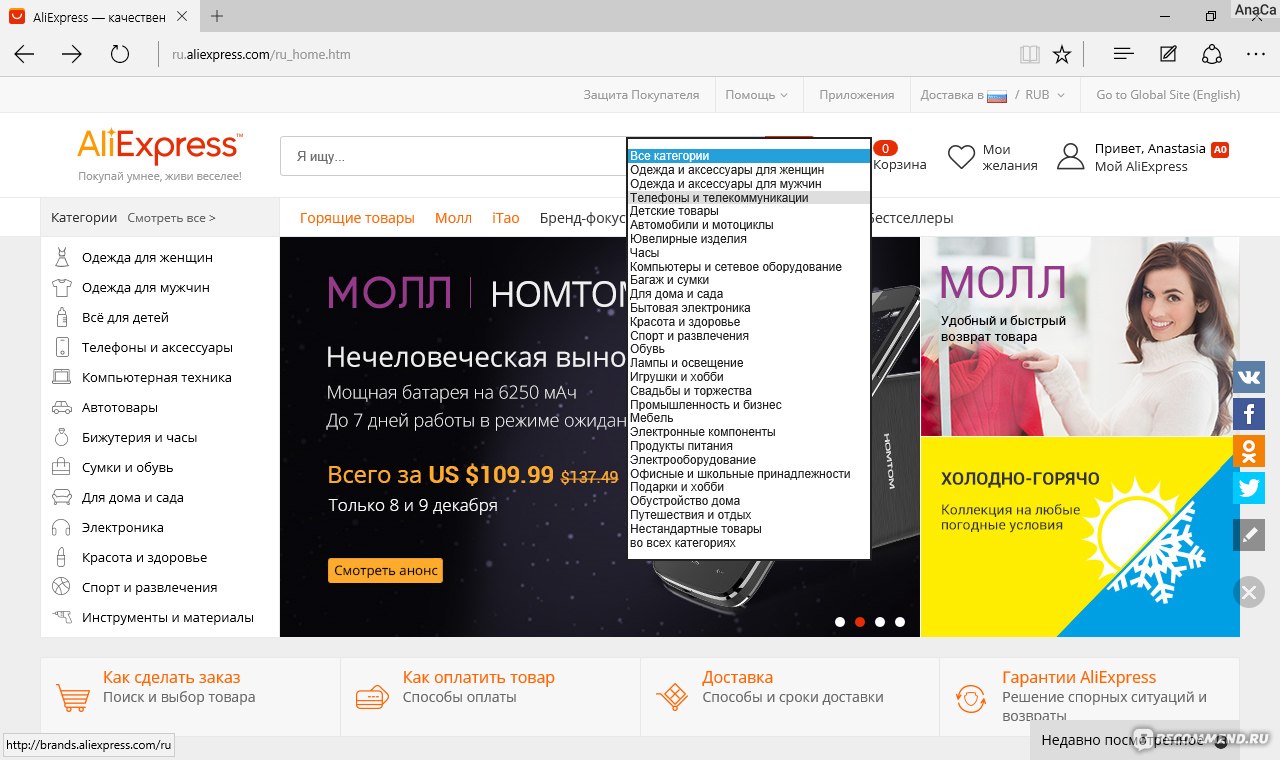
Task: Click Смотреть все categories link
Action: (171, 217)
